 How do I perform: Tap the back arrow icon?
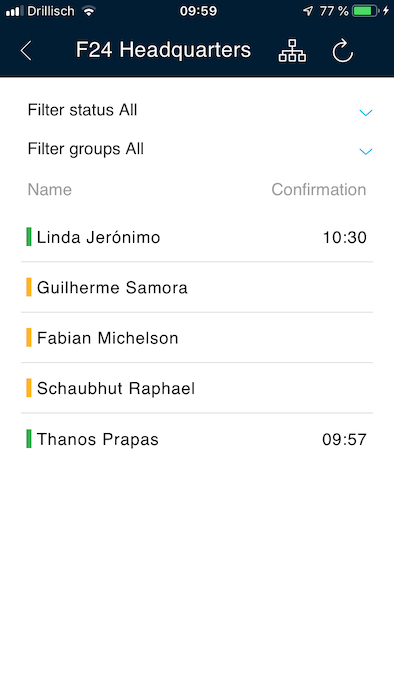pos(26,50)
